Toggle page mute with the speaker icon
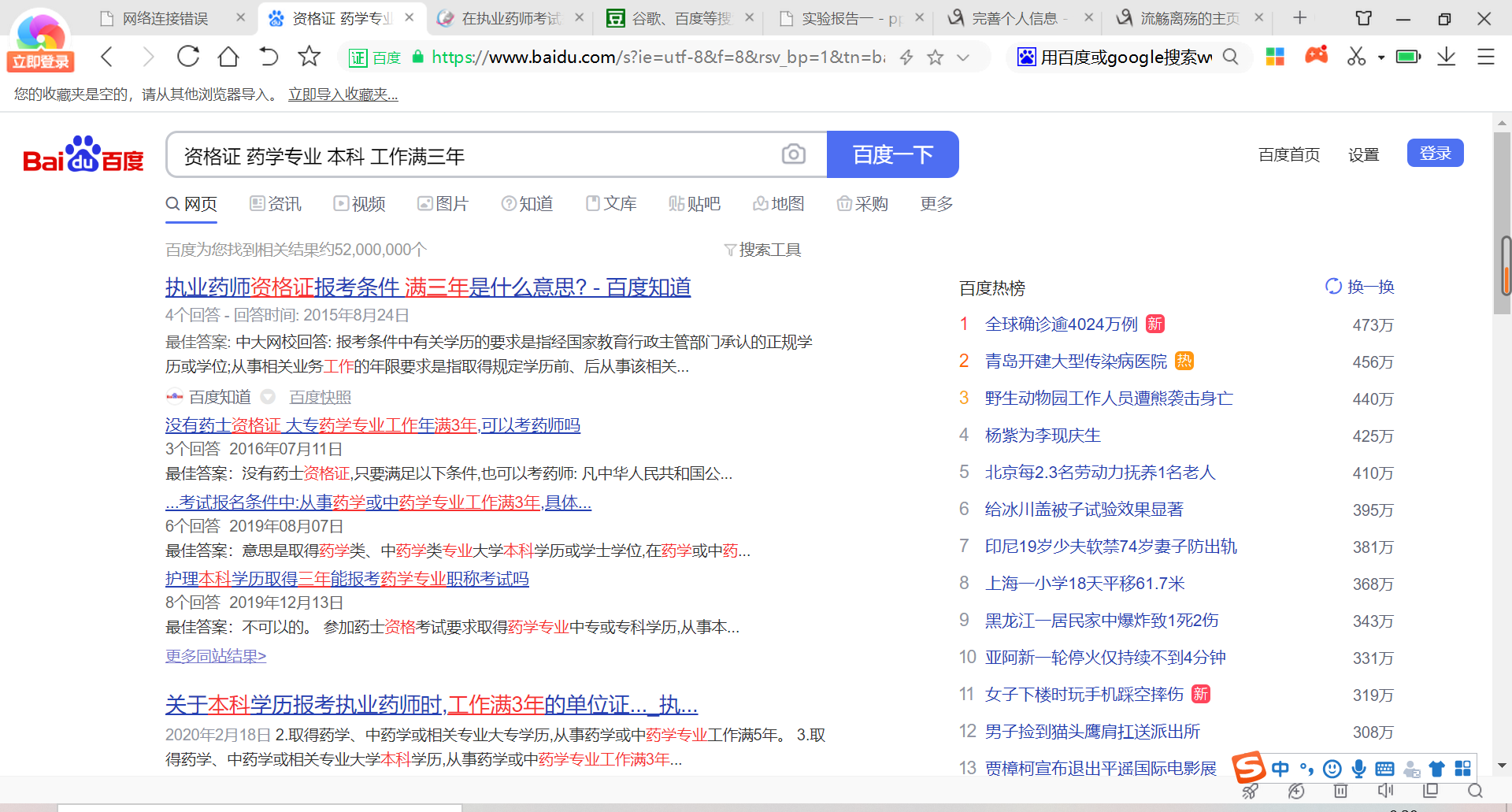This screenshot has width=1512, height=812. 1386,791
